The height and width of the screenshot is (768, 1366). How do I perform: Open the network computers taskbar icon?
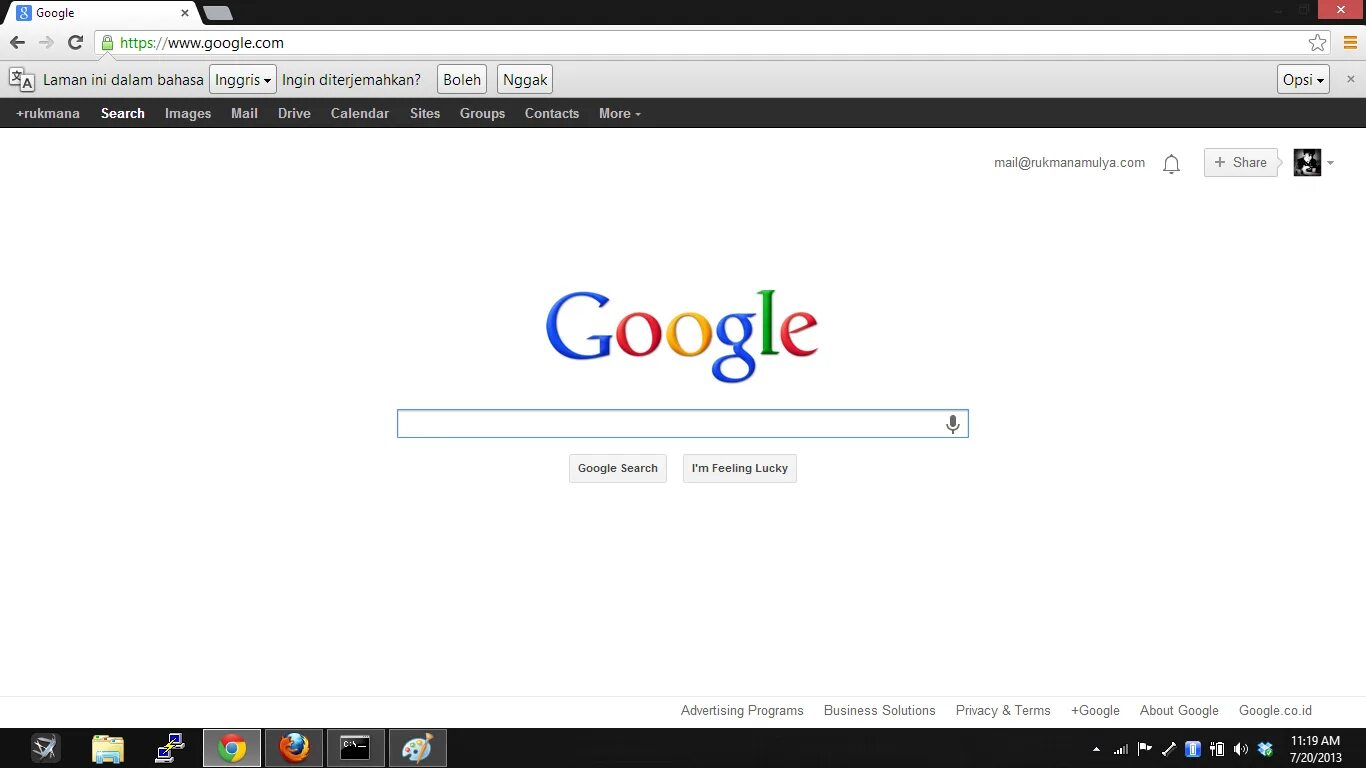click(170, 748)
